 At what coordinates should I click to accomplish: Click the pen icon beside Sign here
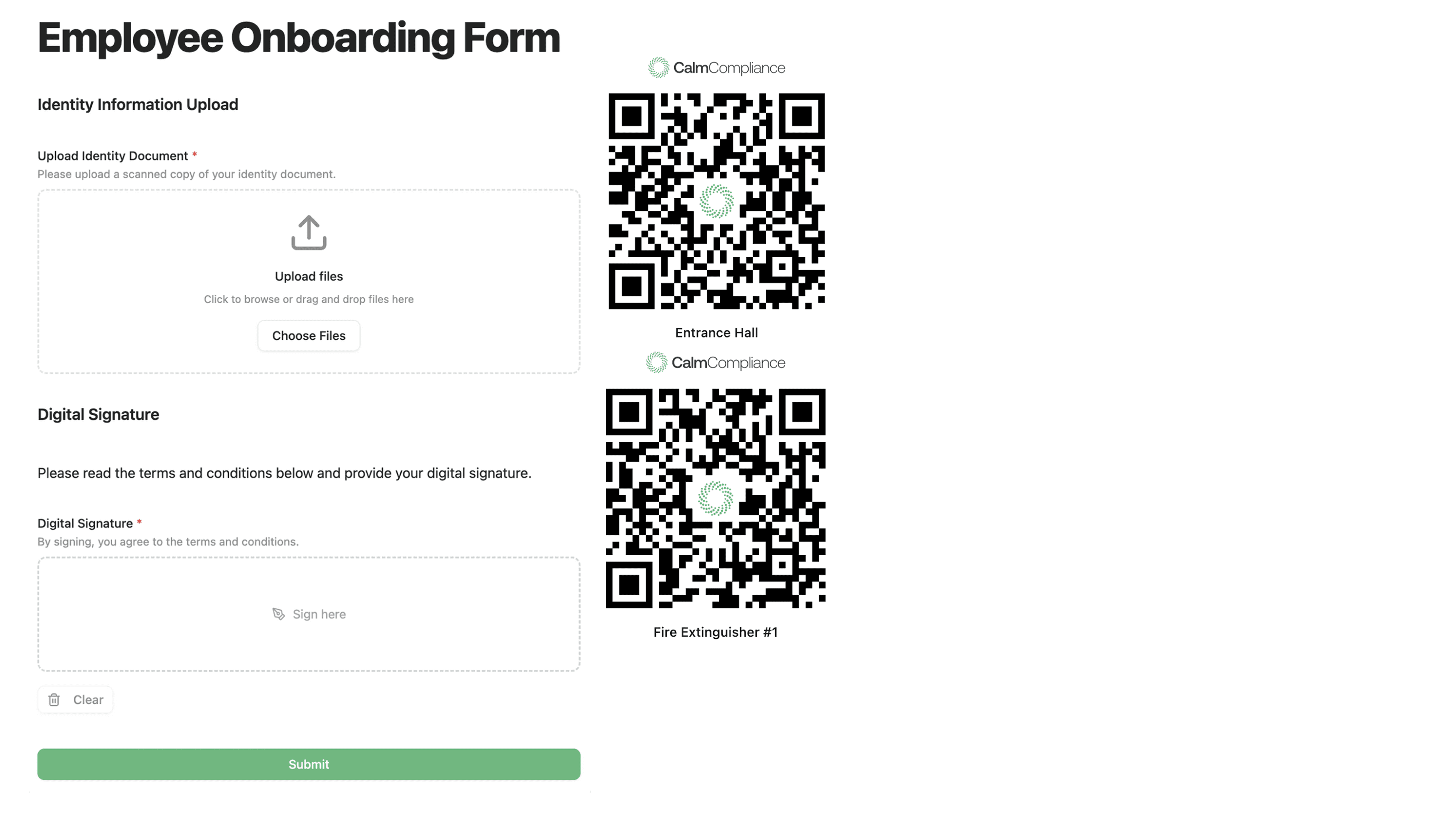pyautogui.click(x=278, y=614)
